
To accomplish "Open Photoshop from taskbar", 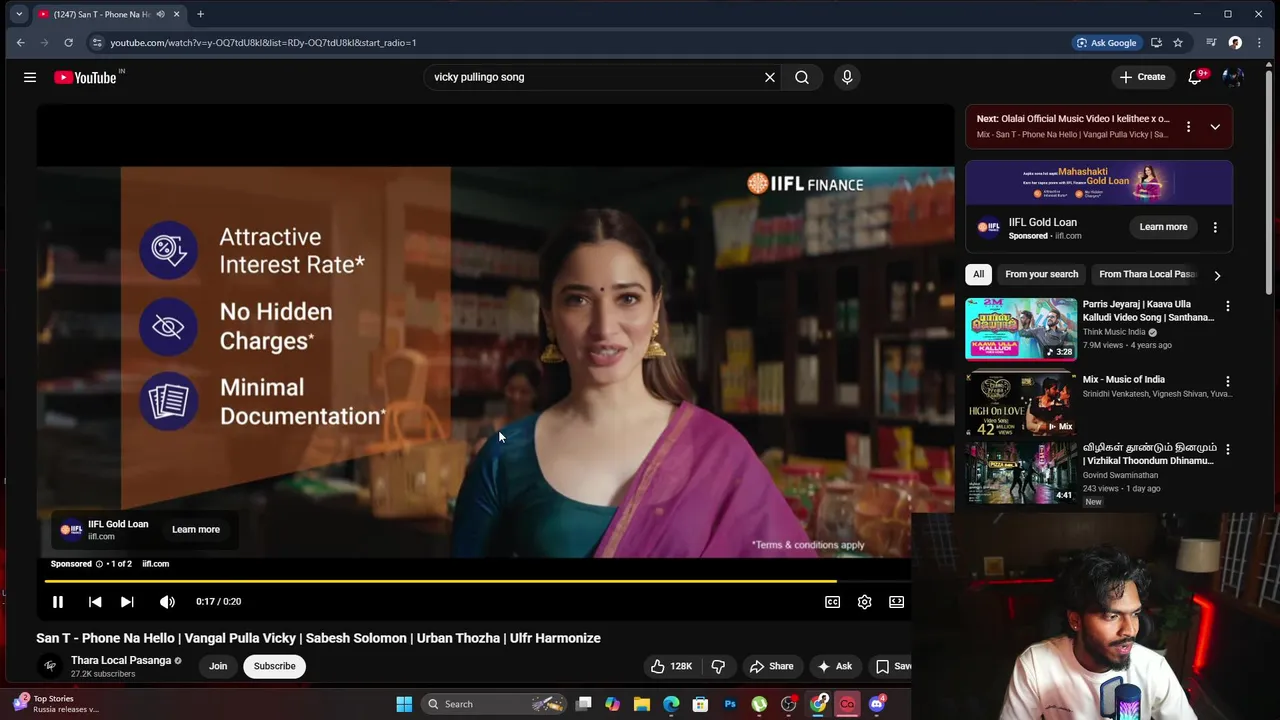I will [x=730, y=704].
